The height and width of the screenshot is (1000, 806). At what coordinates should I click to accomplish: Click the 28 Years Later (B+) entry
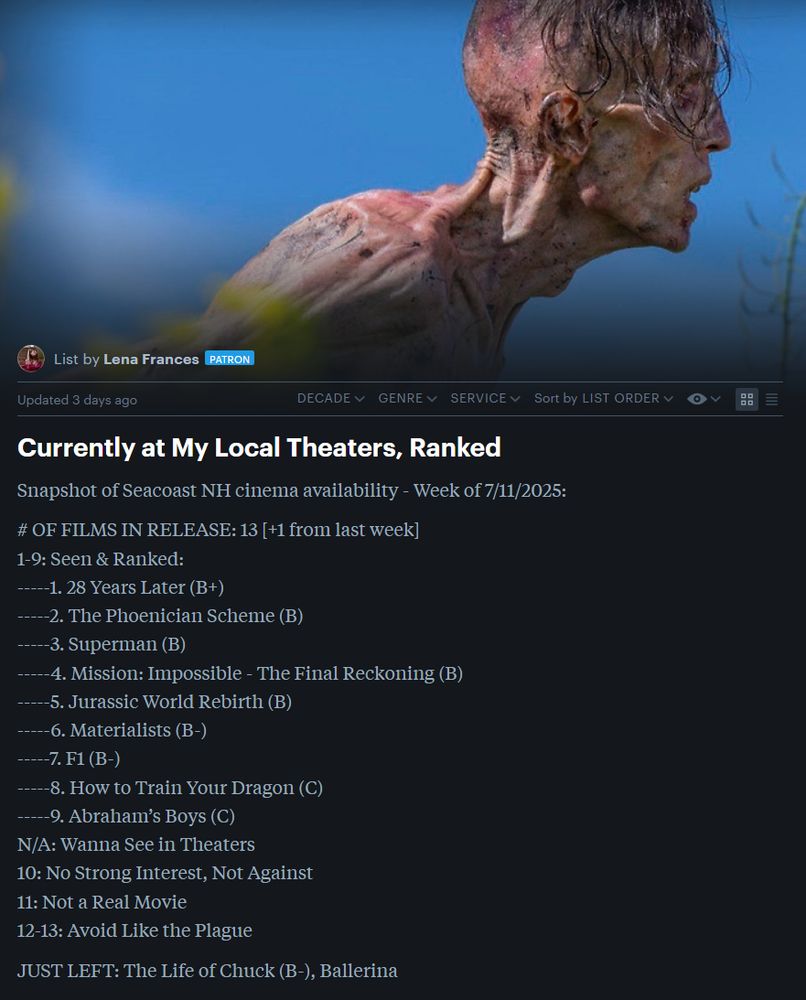tap(121, 587)
